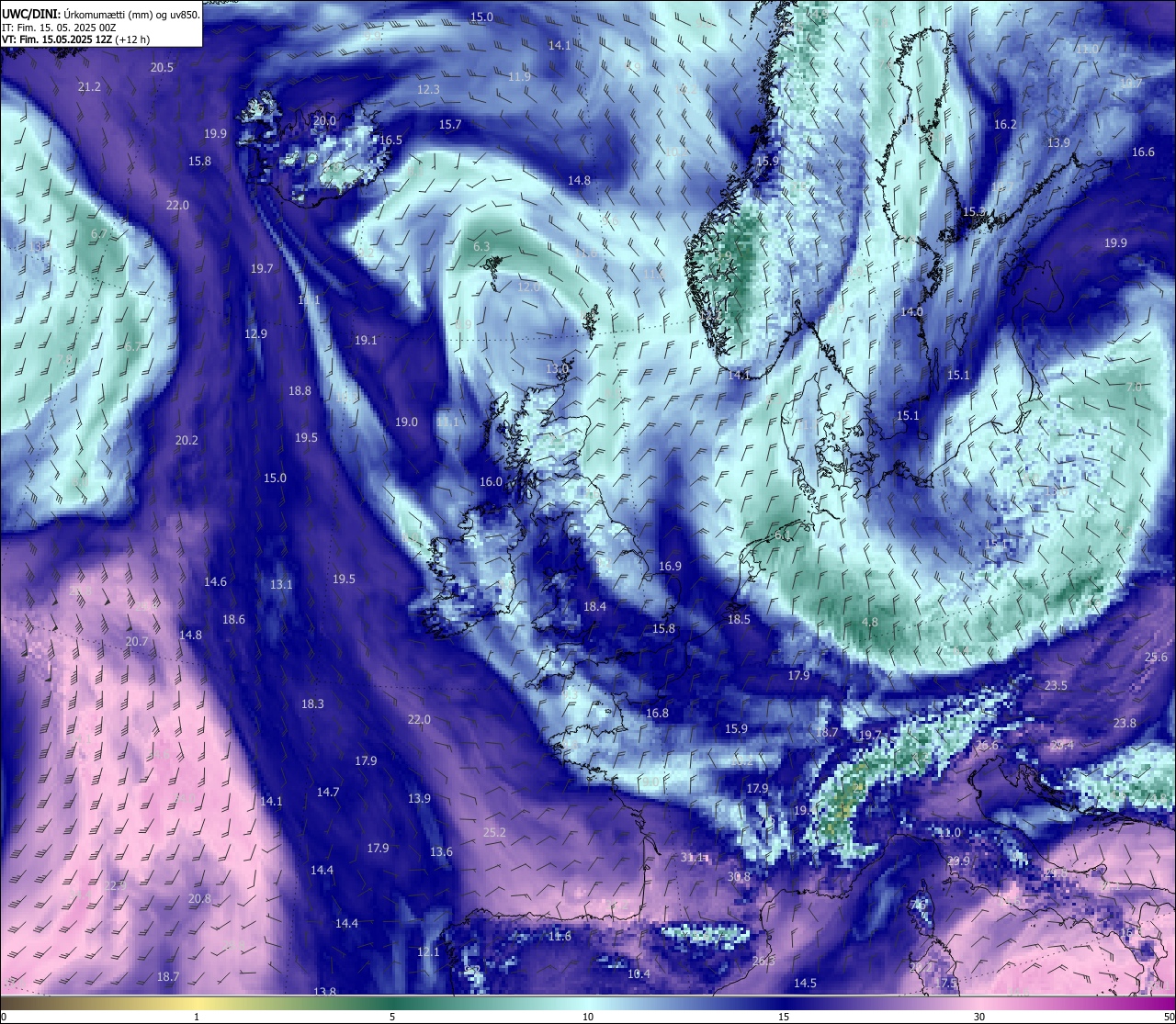The width and height of the screenshot is (1176, 1024).
Task: Click the map value 18.6
Action: (234, 619)
